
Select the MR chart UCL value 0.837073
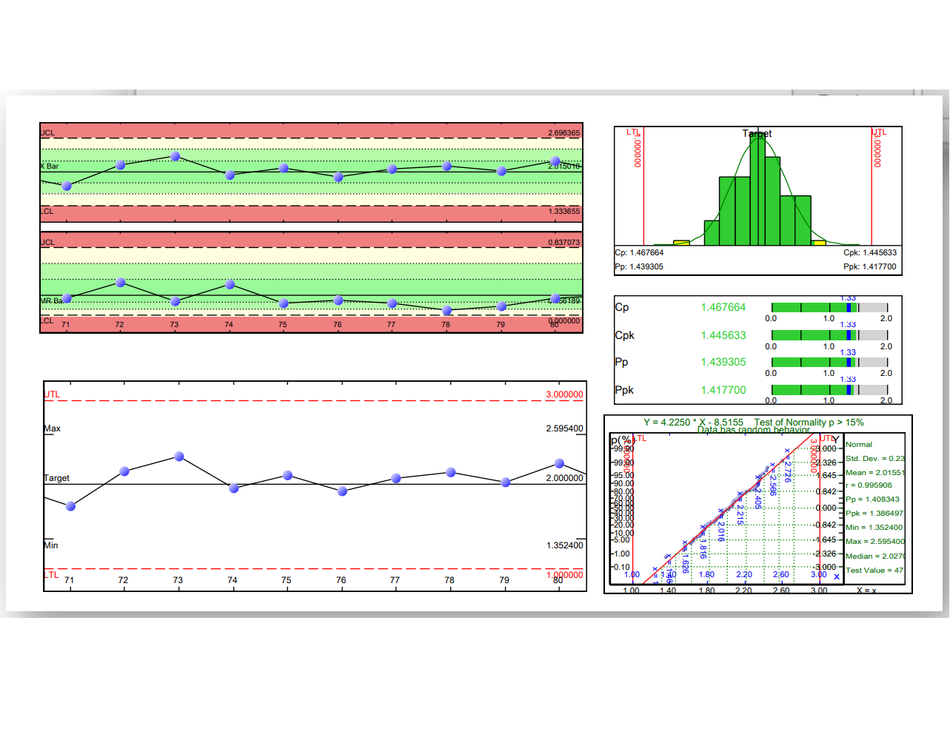[564, 243]
